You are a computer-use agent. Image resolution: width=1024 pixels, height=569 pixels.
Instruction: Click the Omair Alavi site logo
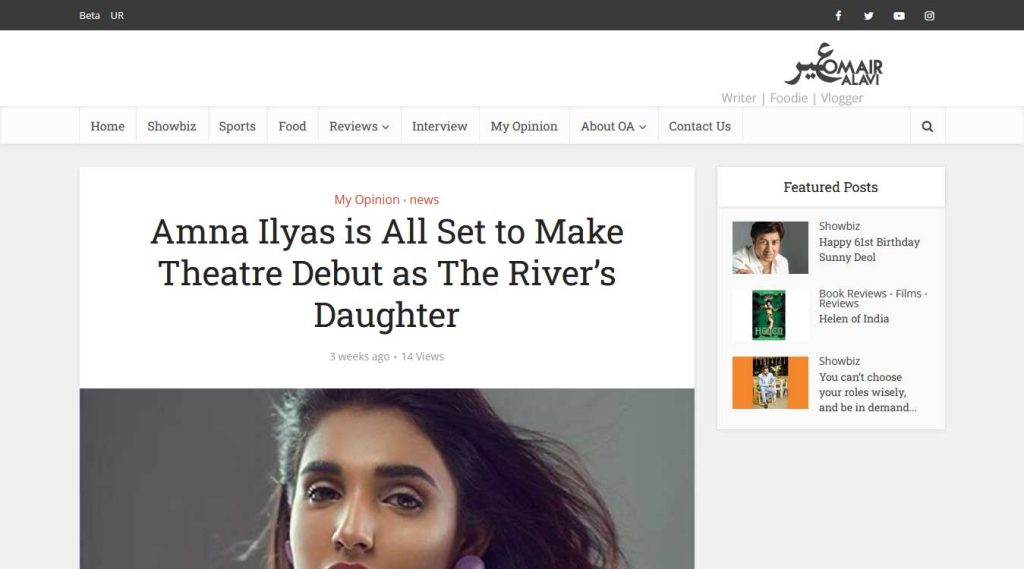(833, 65)
